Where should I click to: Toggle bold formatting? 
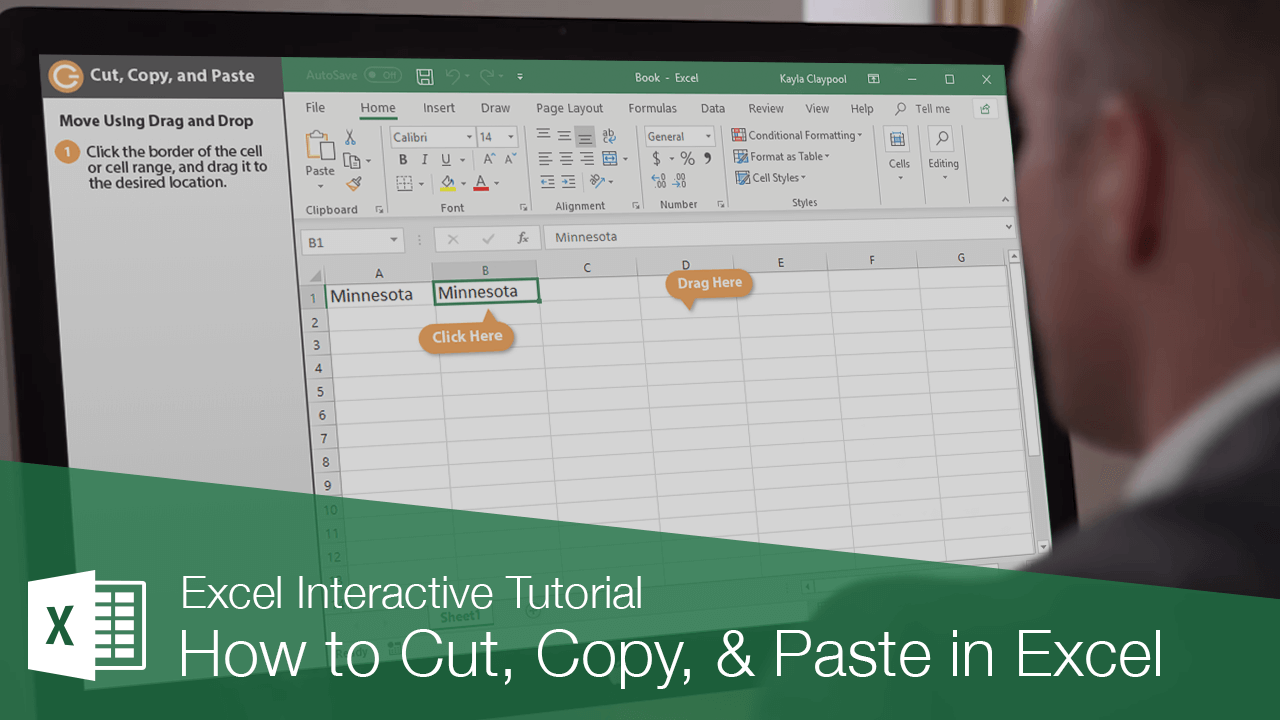[x=403, y=159]
